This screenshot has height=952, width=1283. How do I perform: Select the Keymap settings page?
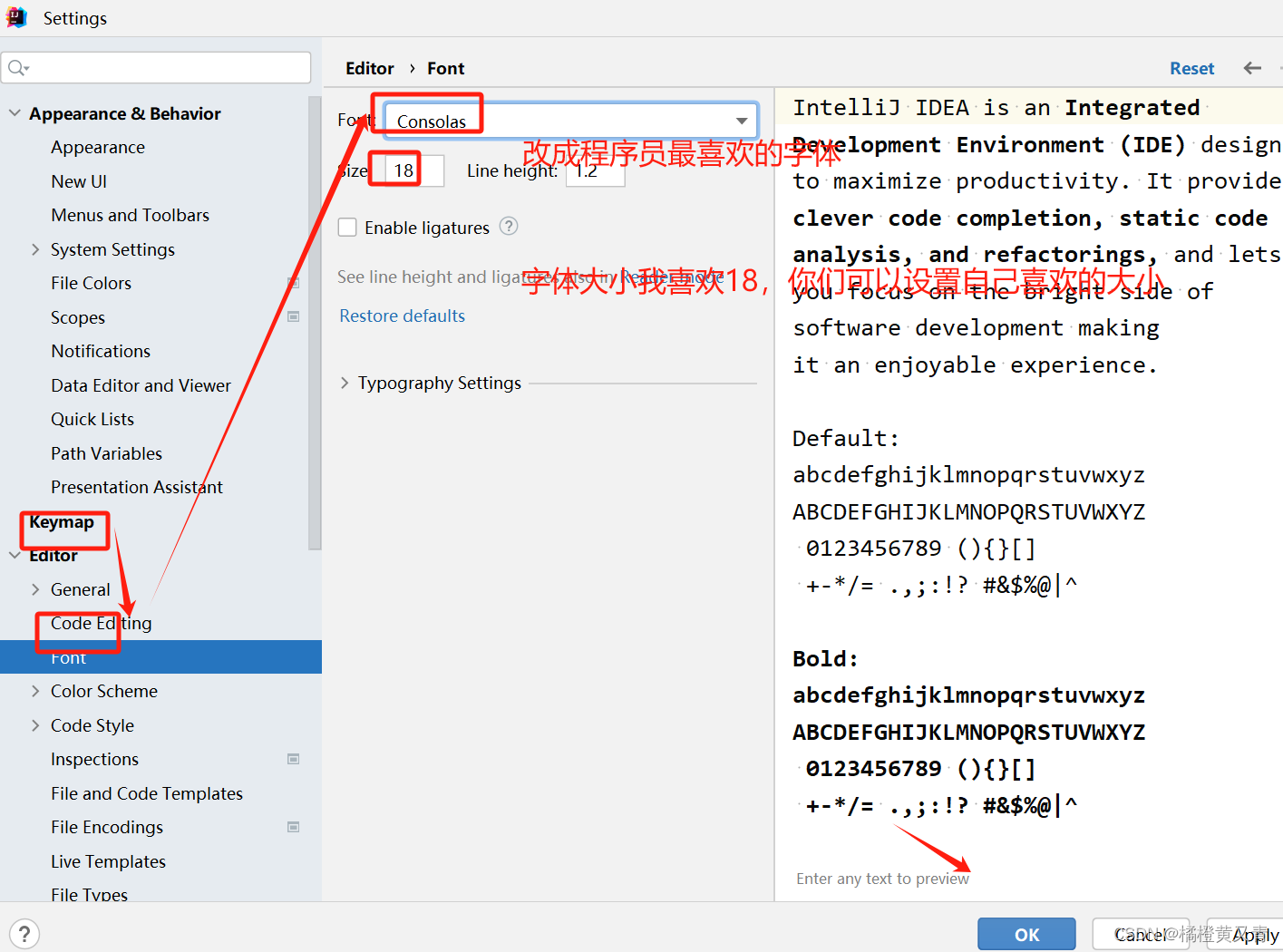[x=61, y=521]
